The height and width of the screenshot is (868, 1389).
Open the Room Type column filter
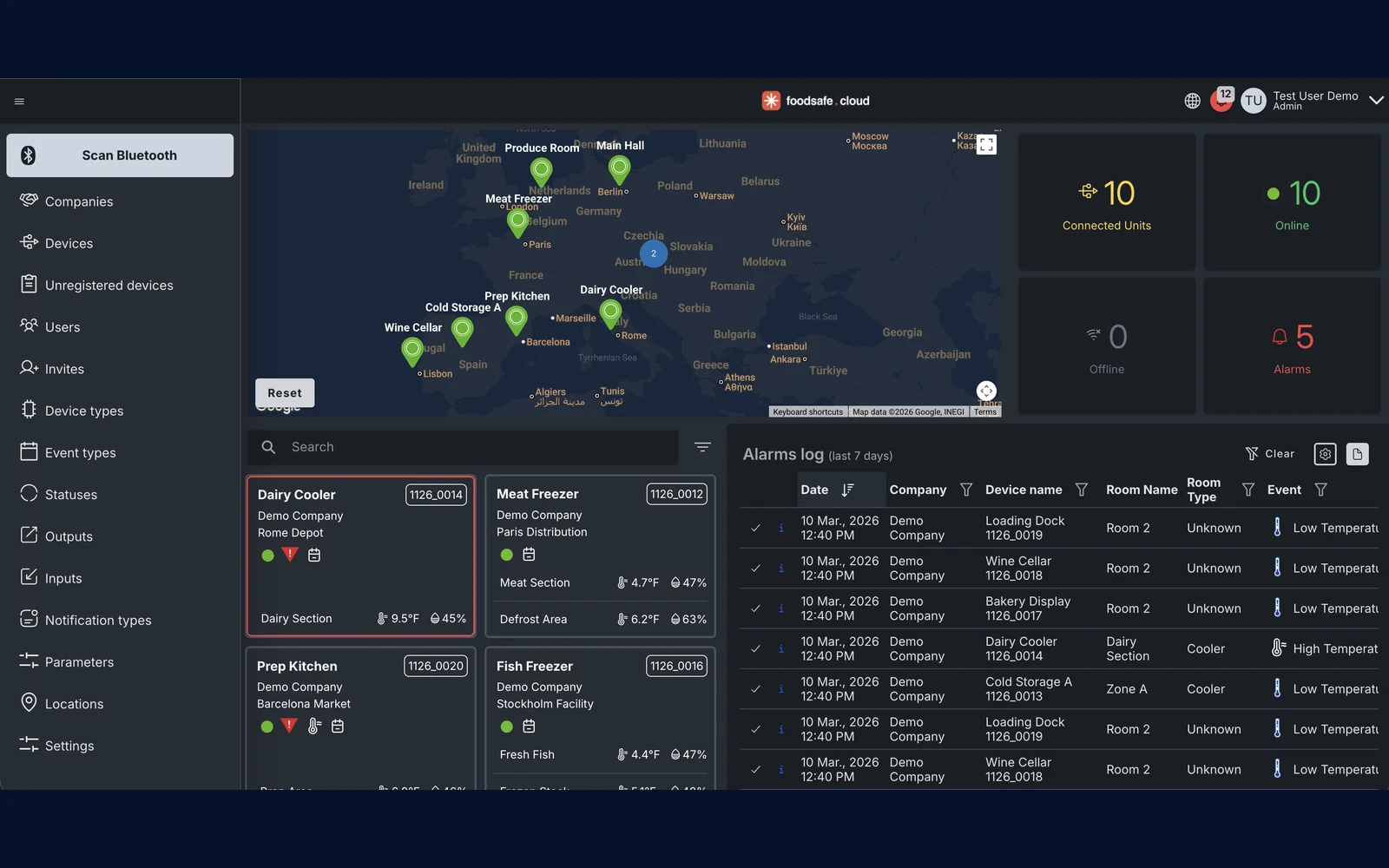[x=1248, y=490]
